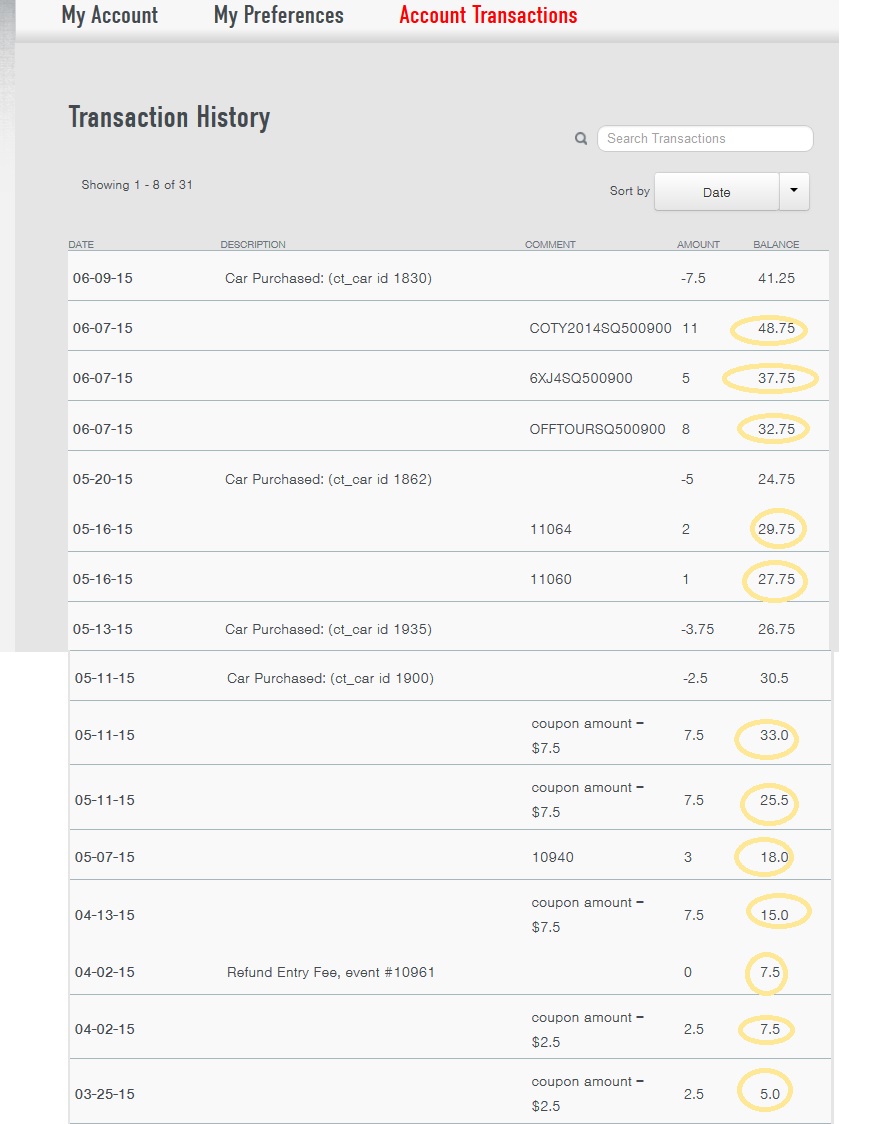The height and width of the screenshot is (1124, 874).
Task: Click the DATE column header
Action: point(81,245)
